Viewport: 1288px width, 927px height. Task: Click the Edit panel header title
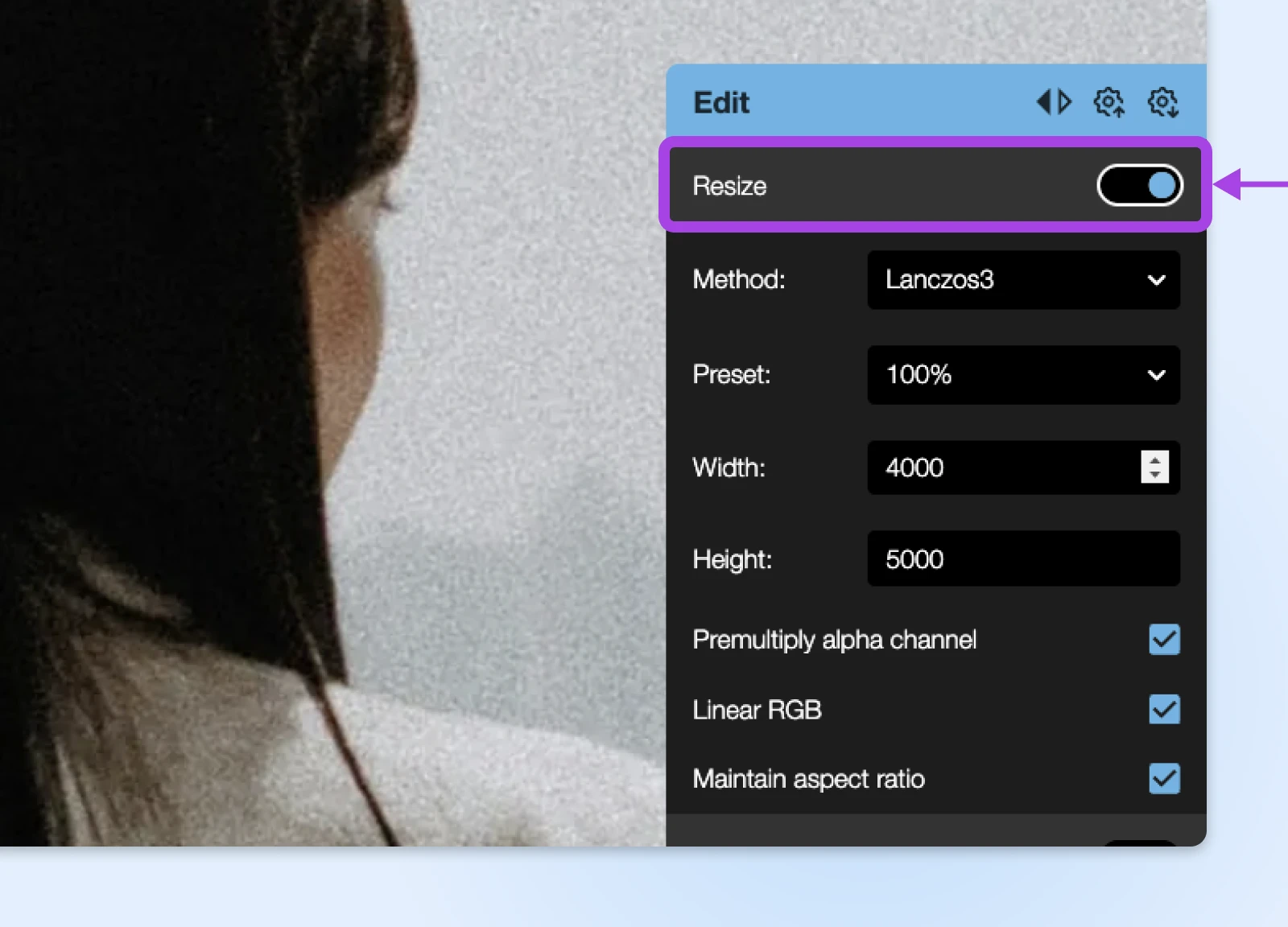(x=721, y=103)
